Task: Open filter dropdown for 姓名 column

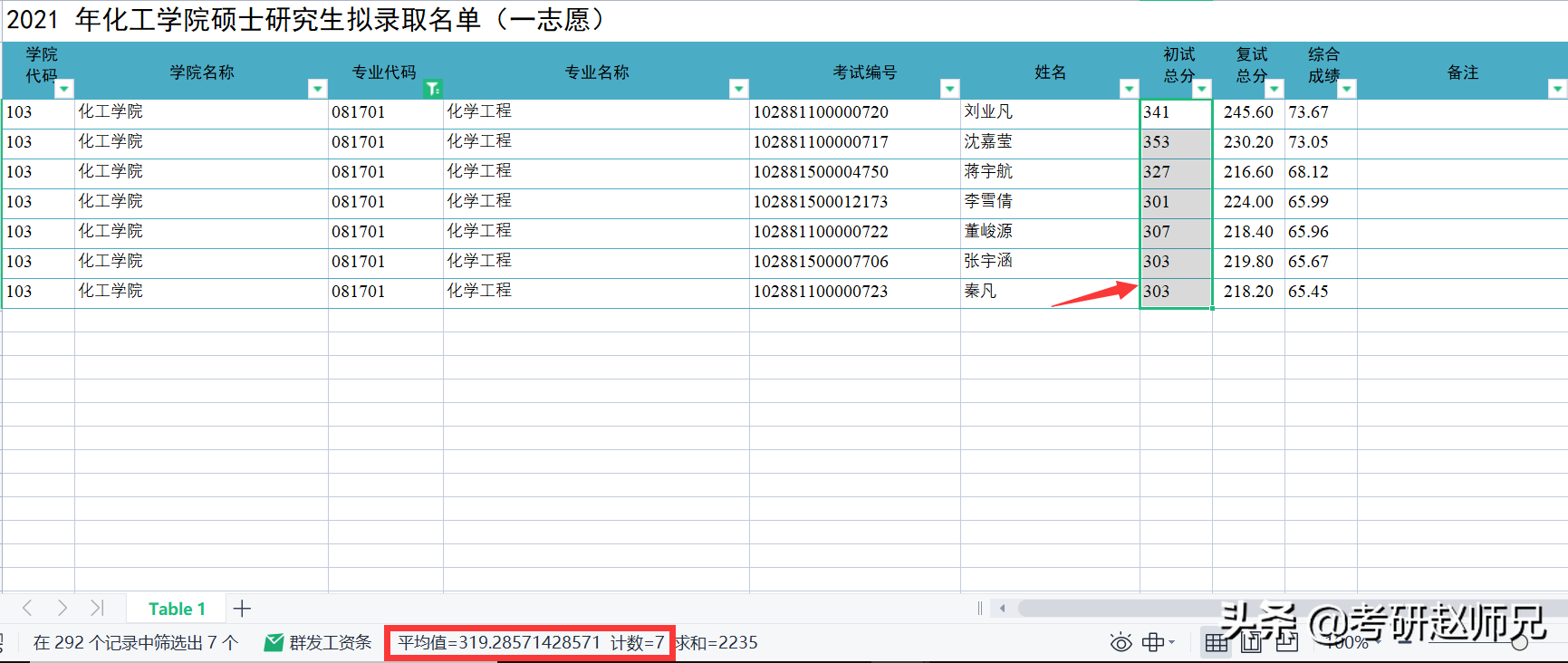Action: (1129, 89)
